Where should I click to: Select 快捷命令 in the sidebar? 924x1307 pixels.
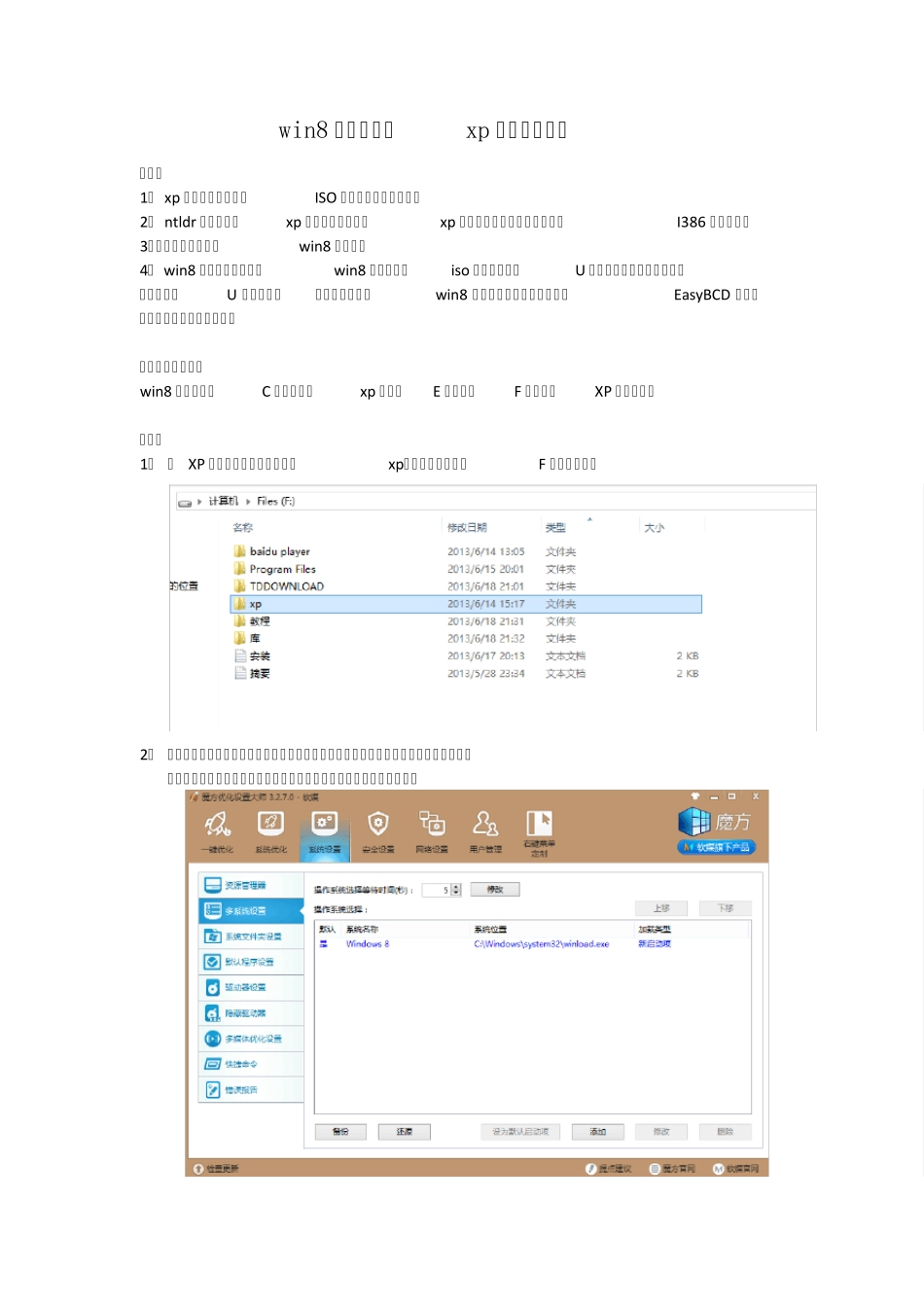tap(251, 1064)
